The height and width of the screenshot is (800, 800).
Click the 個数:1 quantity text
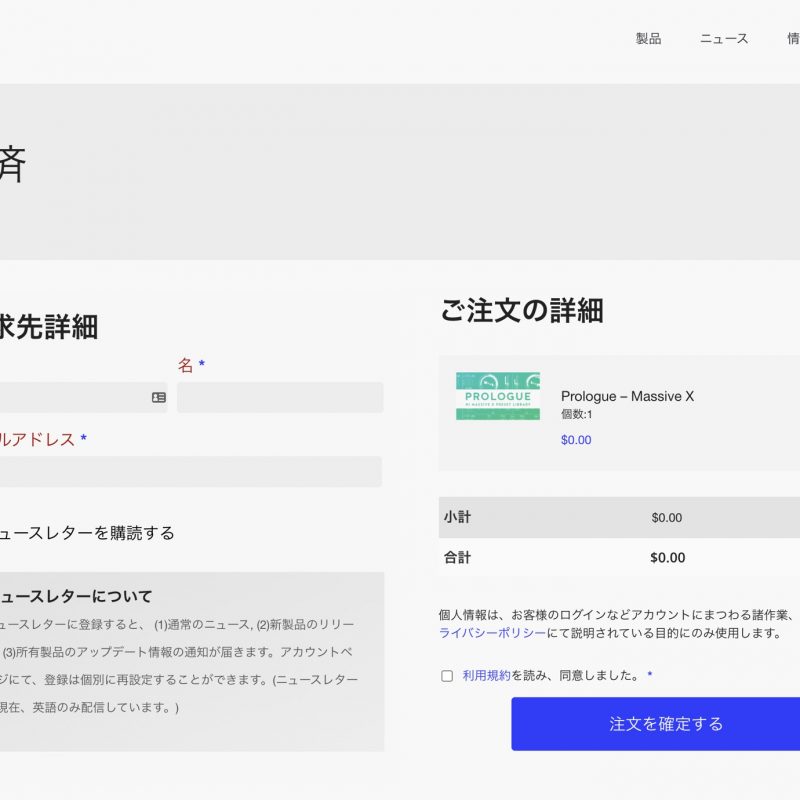point(576,415)
